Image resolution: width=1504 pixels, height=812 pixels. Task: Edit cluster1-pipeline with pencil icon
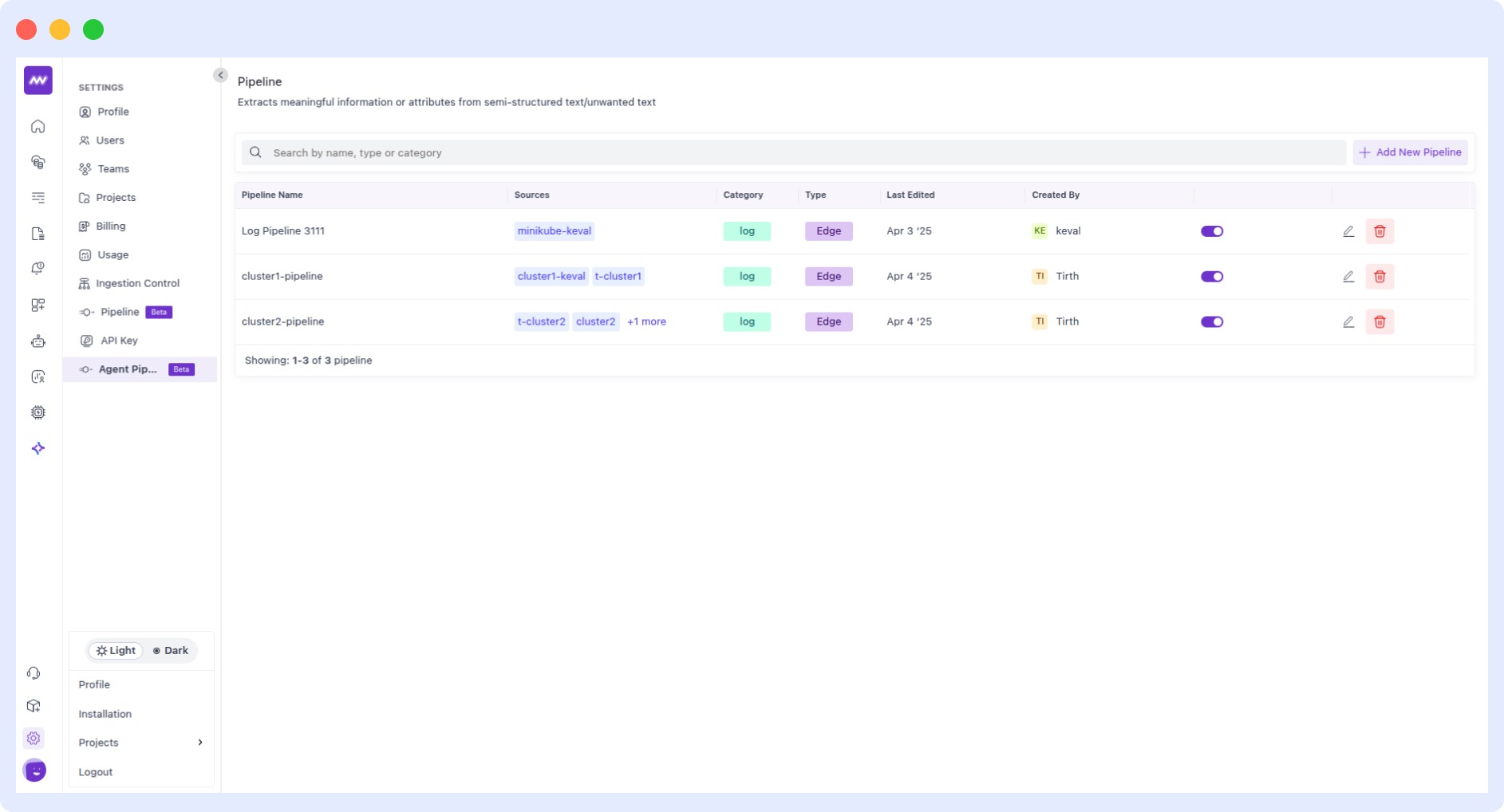[1348, 277]
